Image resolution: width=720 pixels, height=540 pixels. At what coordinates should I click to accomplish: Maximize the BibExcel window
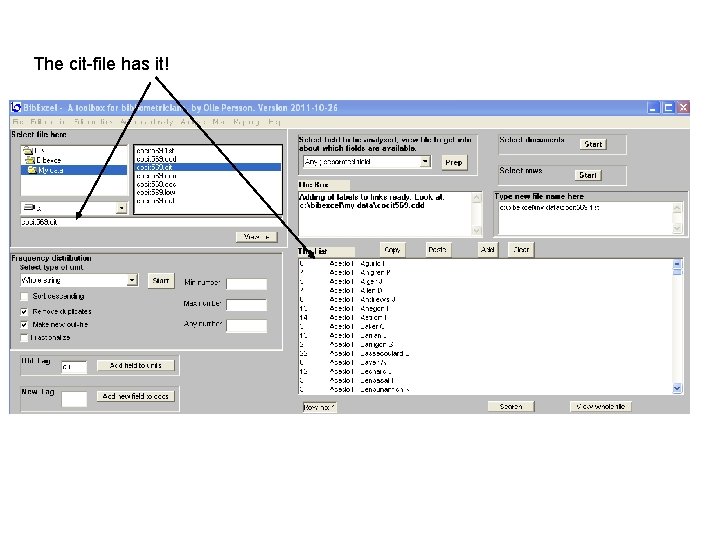668,108
